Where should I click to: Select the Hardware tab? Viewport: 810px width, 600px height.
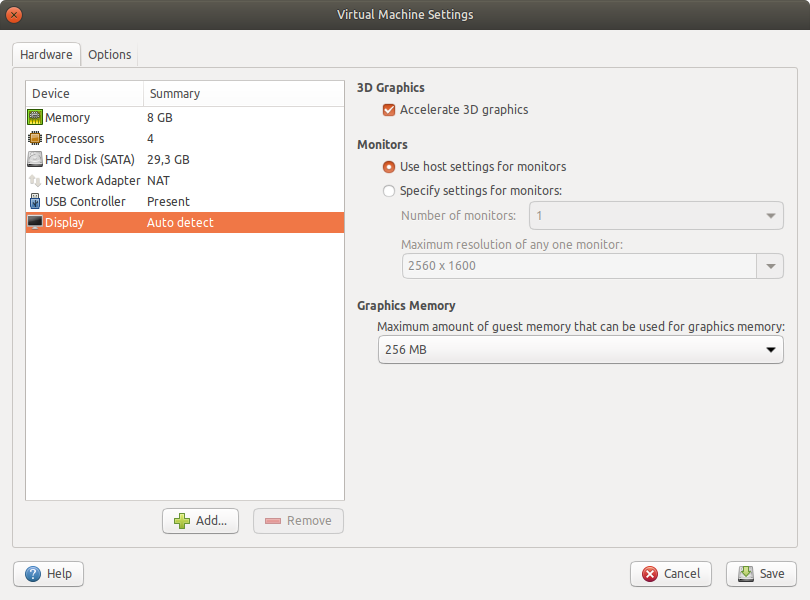click(x=46, y=55)
